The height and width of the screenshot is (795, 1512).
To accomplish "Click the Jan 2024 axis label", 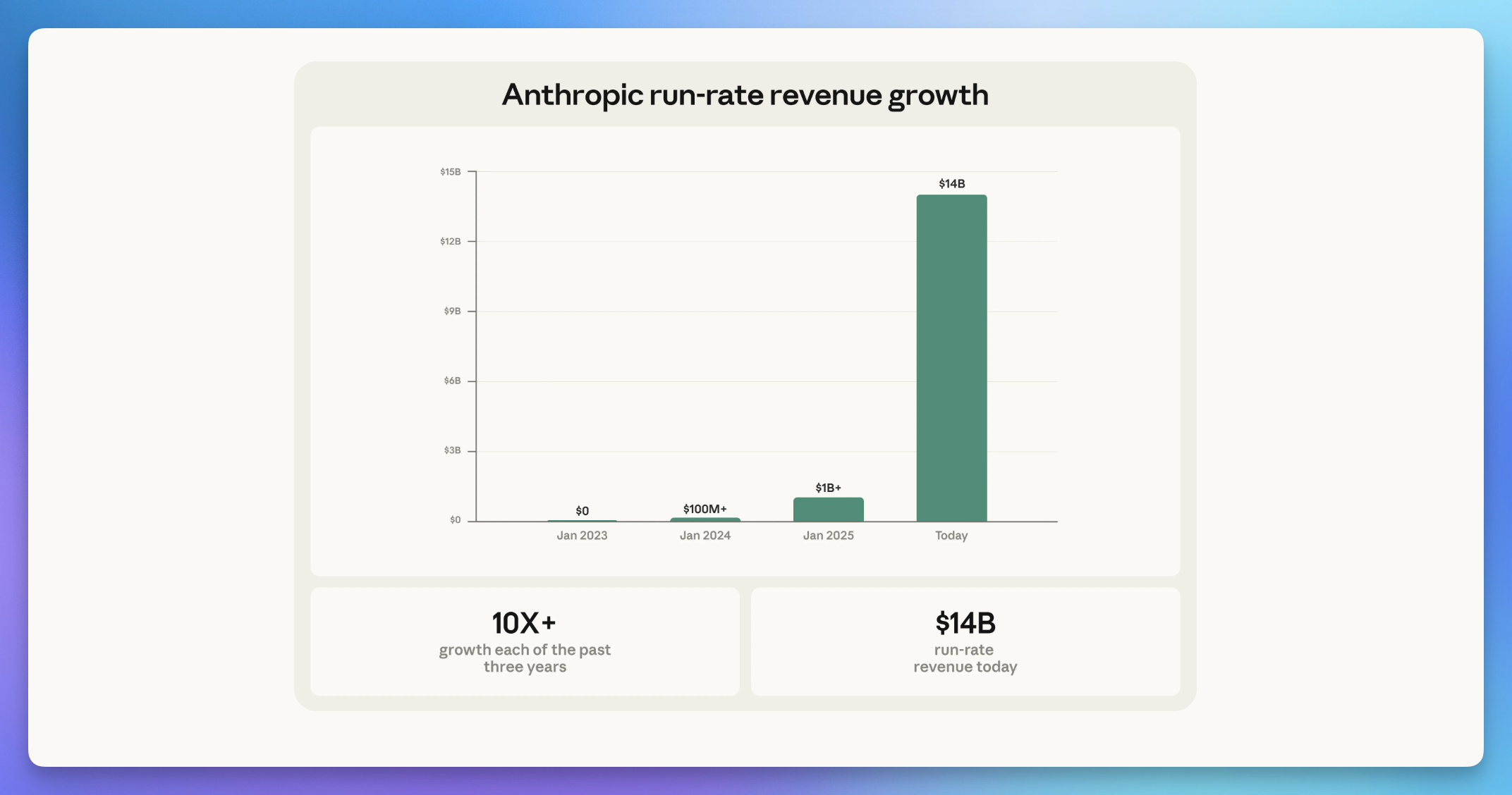I will (x=705, y=536).
